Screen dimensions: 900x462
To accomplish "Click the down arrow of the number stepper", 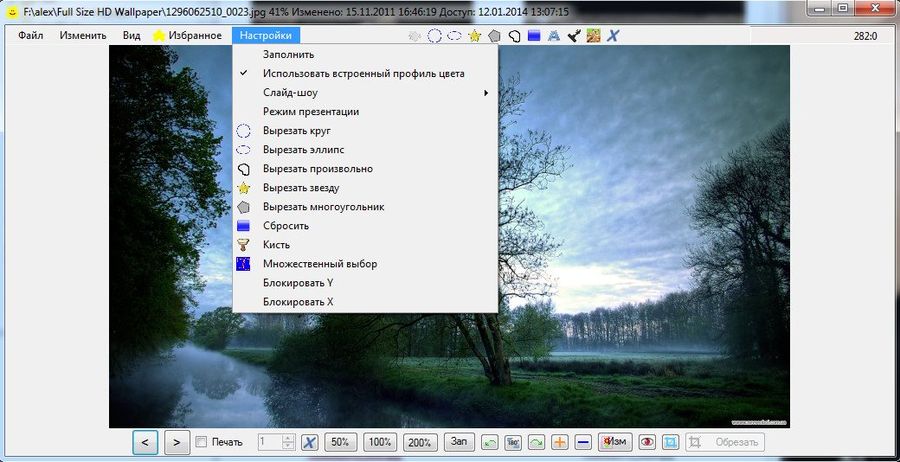I will [x=289, y=447].
